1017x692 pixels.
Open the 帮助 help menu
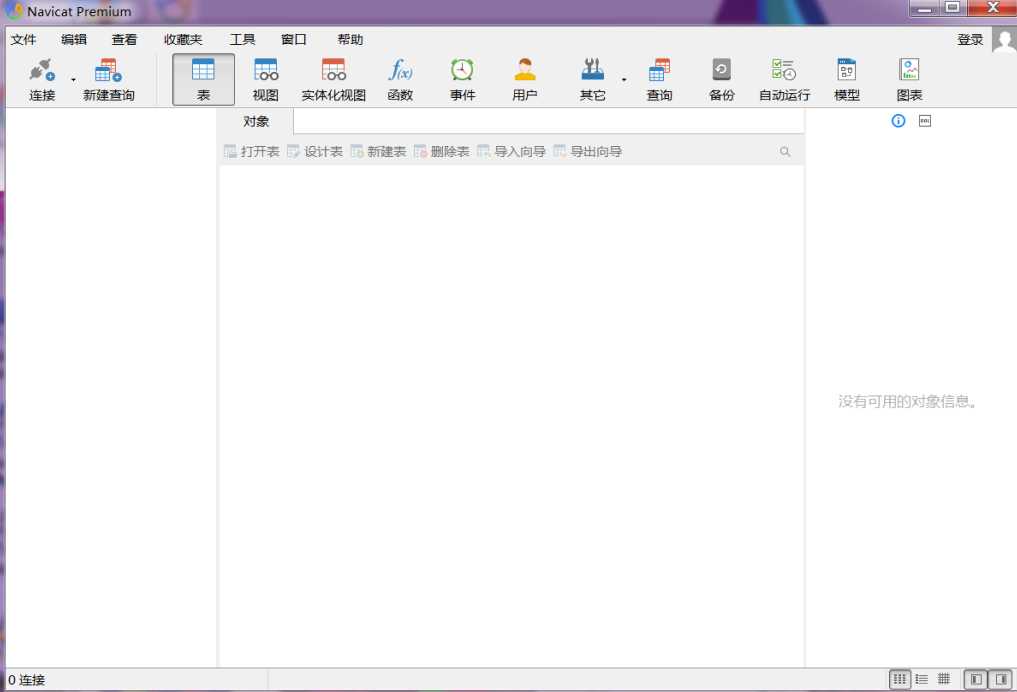pos(350,40)
